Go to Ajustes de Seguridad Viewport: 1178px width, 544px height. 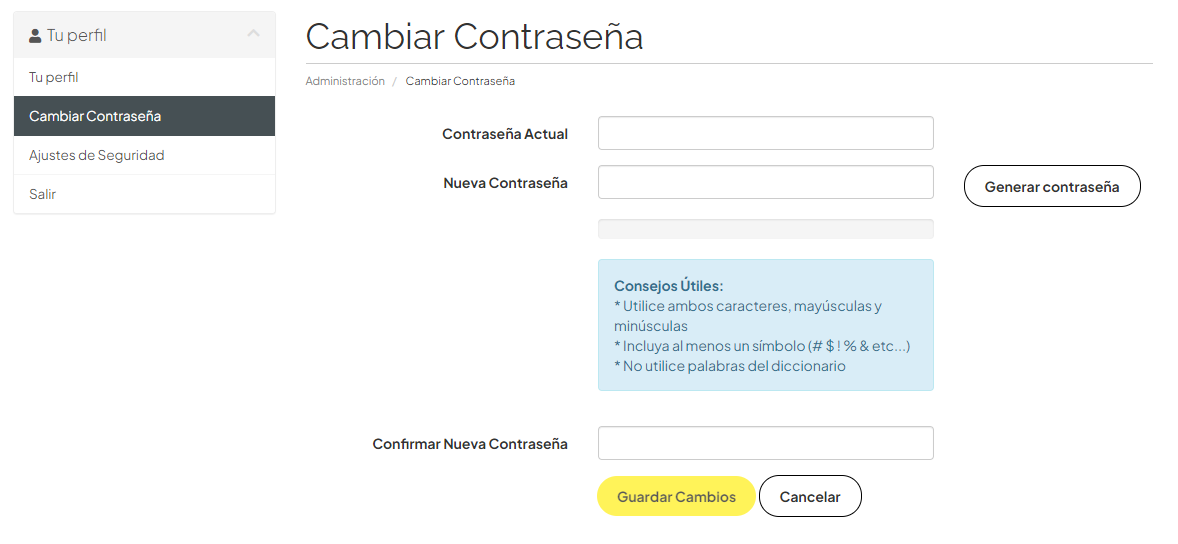96,155
